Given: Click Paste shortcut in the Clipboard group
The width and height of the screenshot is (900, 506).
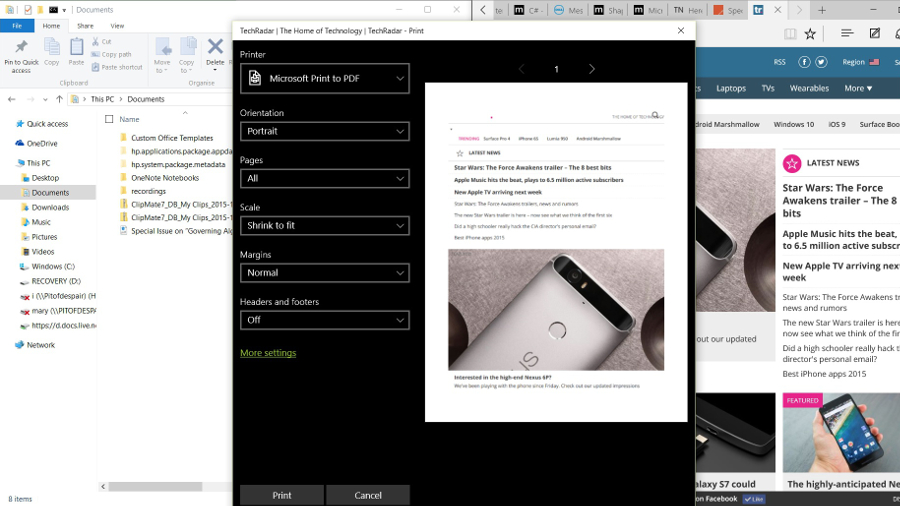Looking at the screenshot, I should pos(117,67).
